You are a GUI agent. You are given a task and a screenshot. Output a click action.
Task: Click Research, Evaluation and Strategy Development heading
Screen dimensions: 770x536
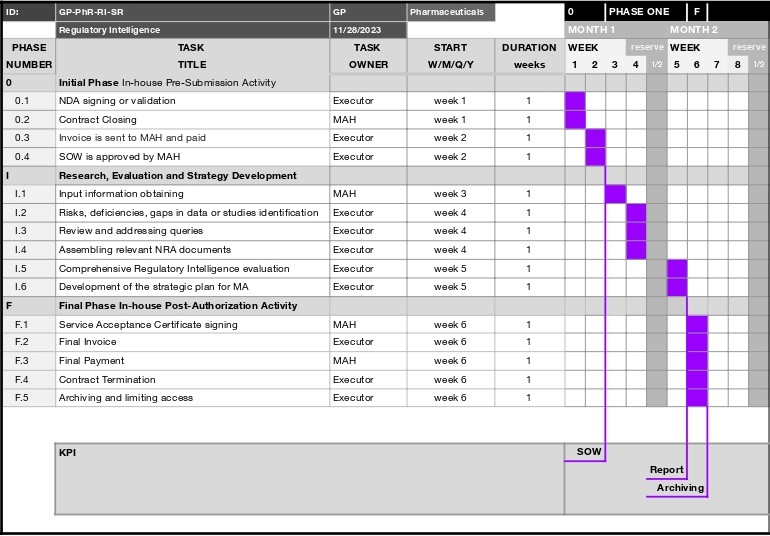[177, 176]
